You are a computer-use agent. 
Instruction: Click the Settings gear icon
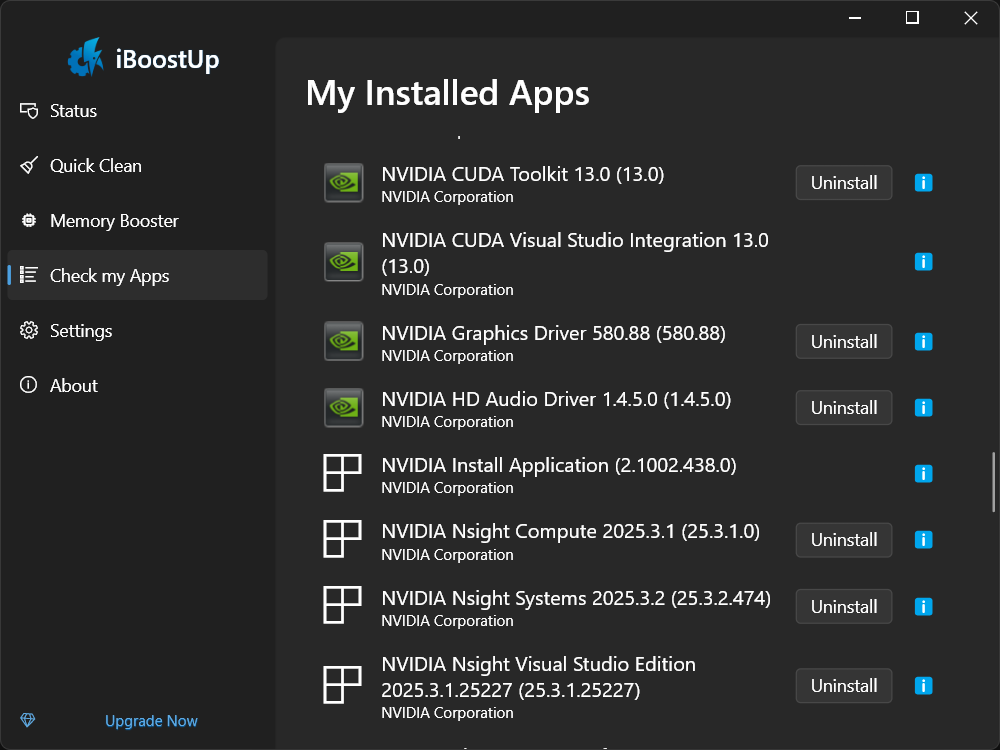[x=29, y=330]
